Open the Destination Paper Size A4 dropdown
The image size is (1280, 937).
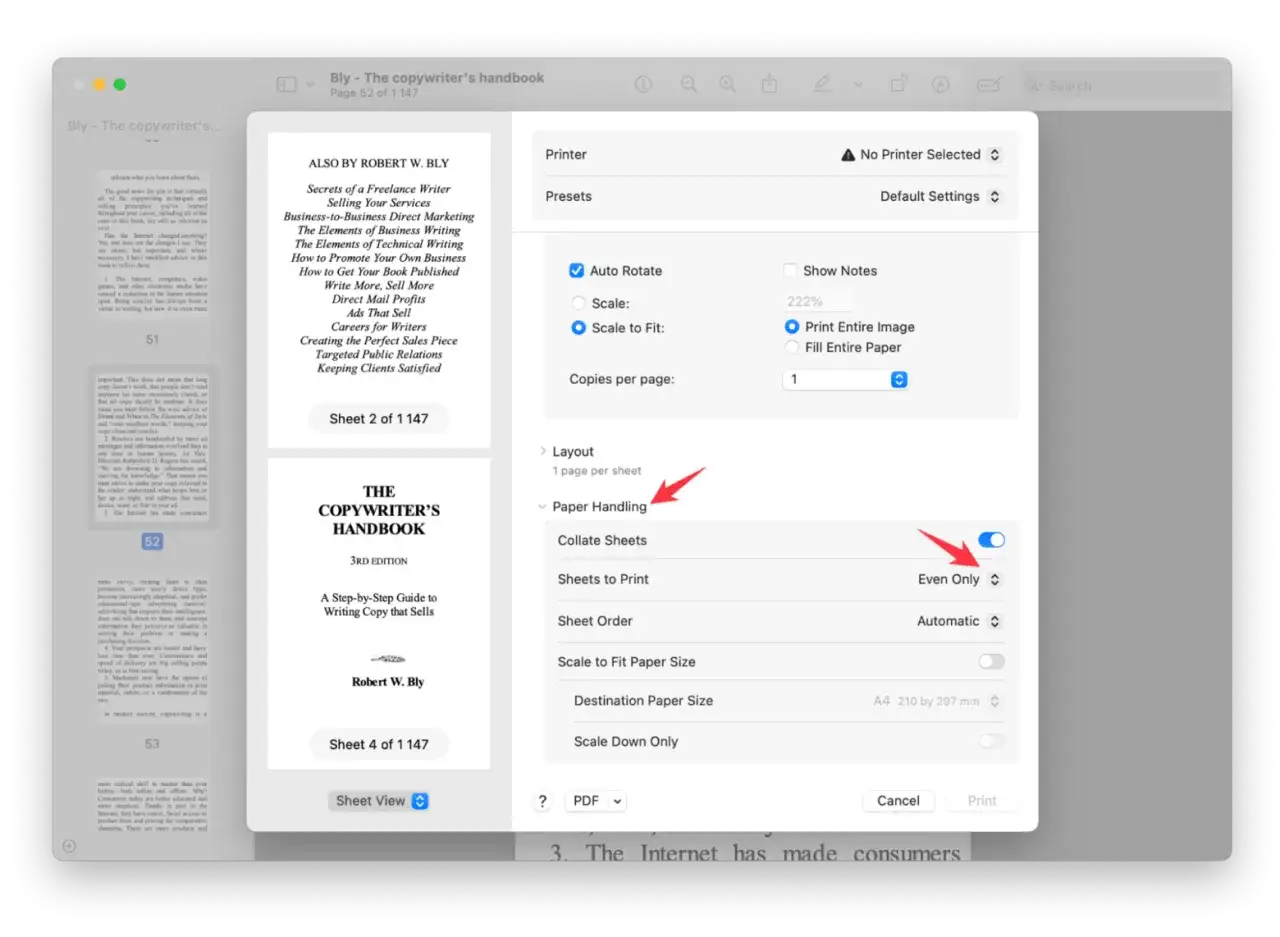coord(937,702)
